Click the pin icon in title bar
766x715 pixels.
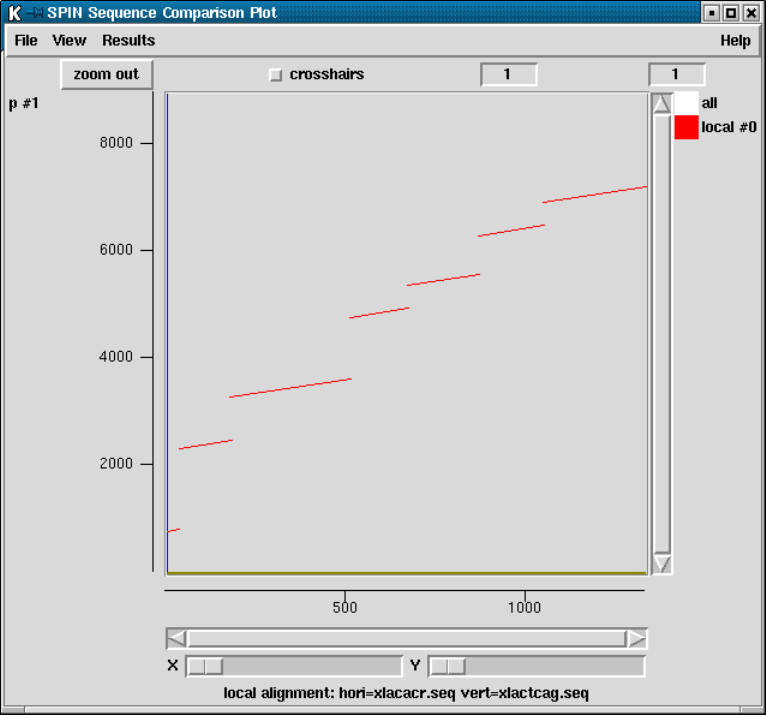point(35,13)
